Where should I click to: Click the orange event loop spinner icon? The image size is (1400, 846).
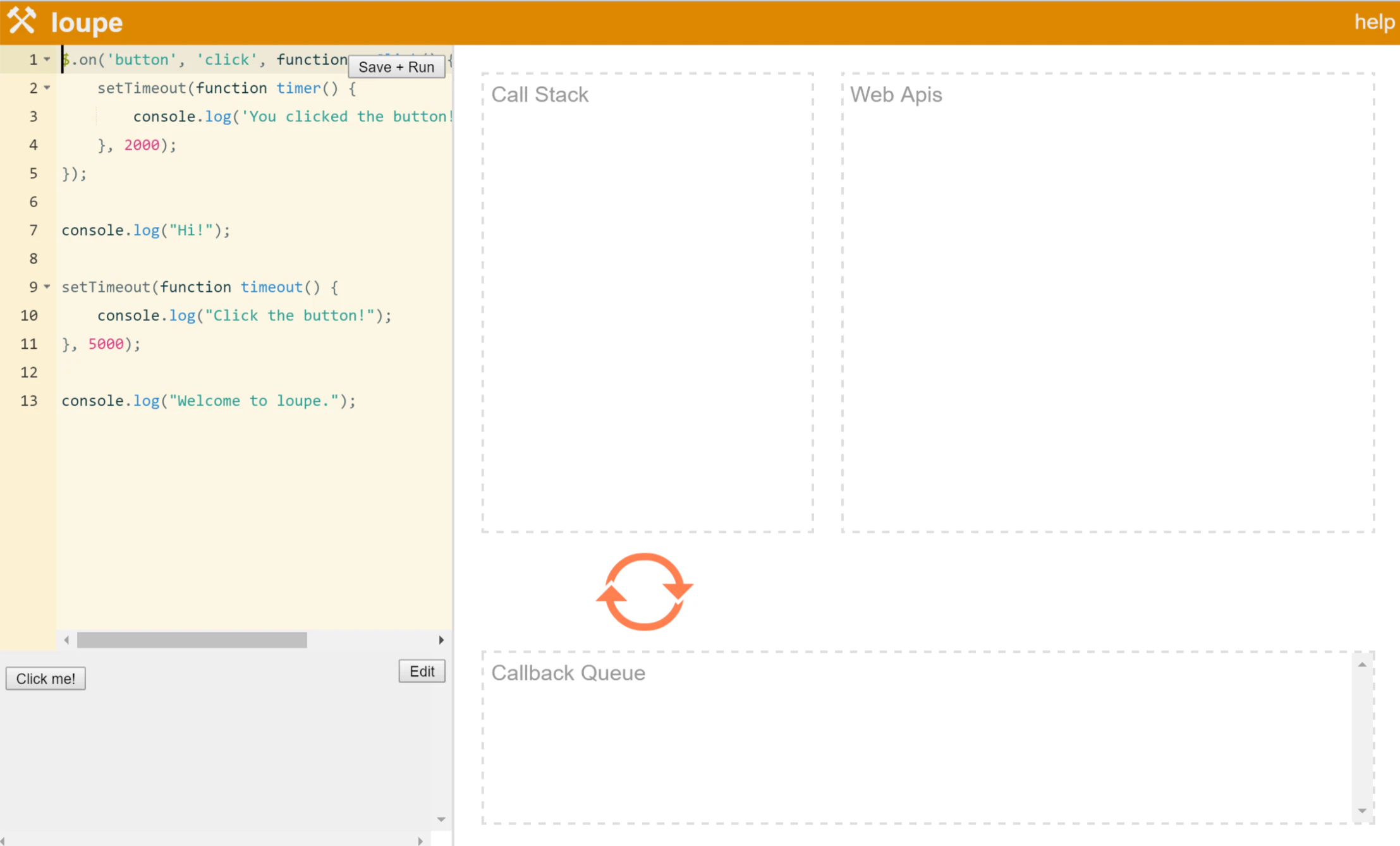click(x=644, y=592)
